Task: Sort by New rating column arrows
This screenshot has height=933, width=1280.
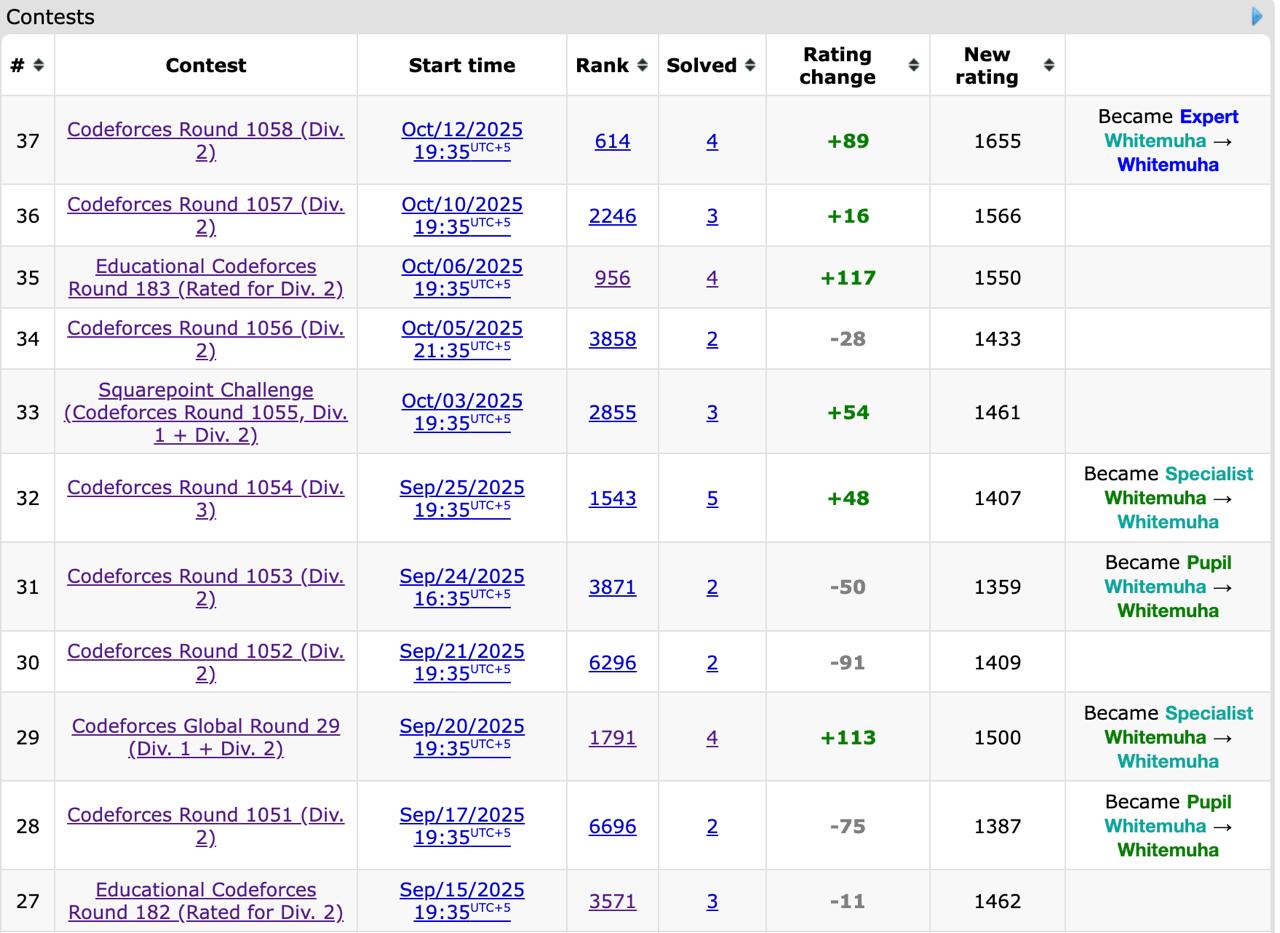Action: tap(1048, 65)
